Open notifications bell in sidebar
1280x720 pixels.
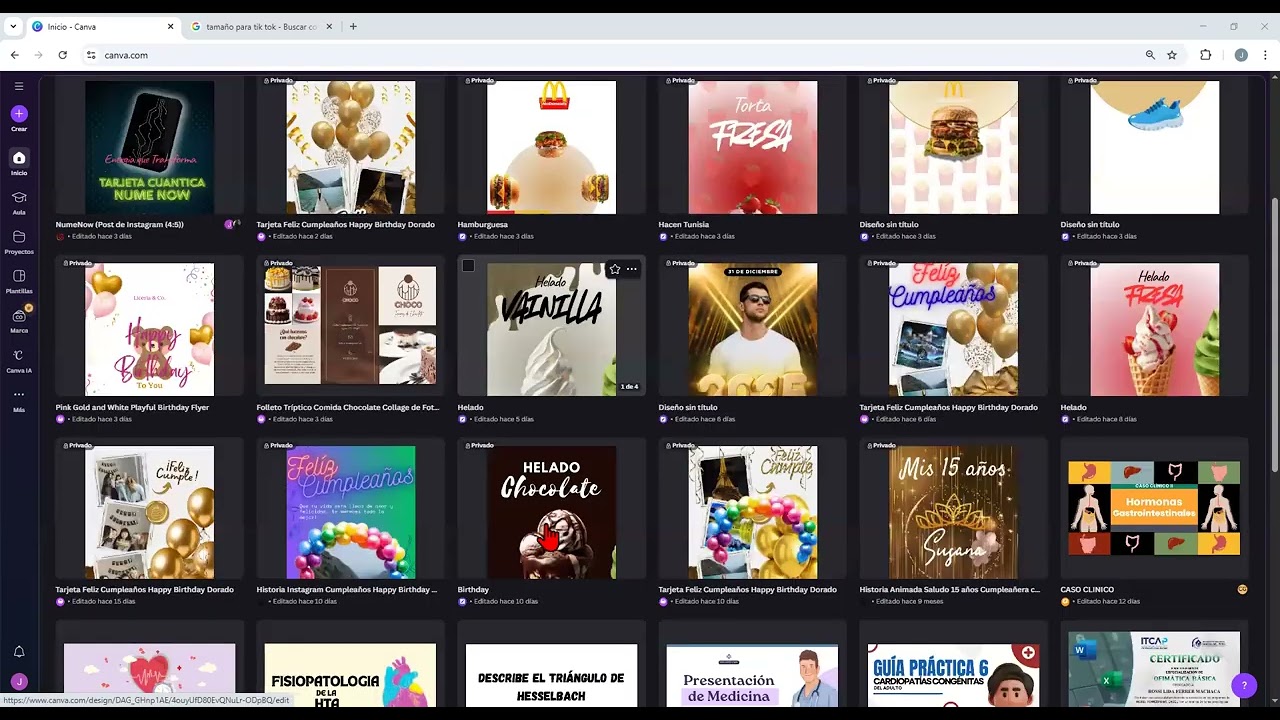click(19, 652)
